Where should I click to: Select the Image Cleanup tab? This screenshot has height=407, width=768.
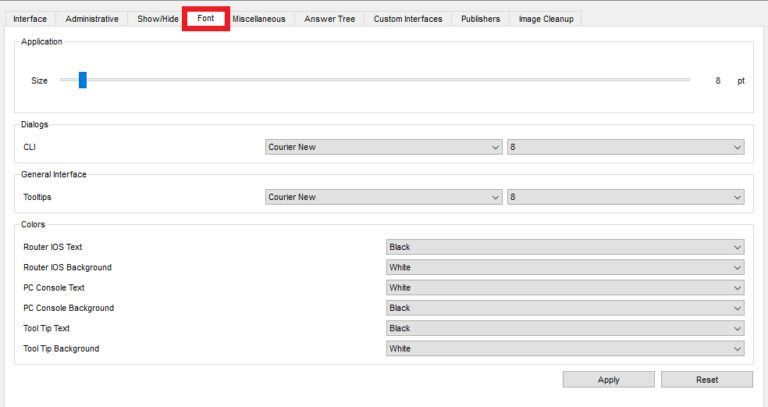(x=545, y=19)
